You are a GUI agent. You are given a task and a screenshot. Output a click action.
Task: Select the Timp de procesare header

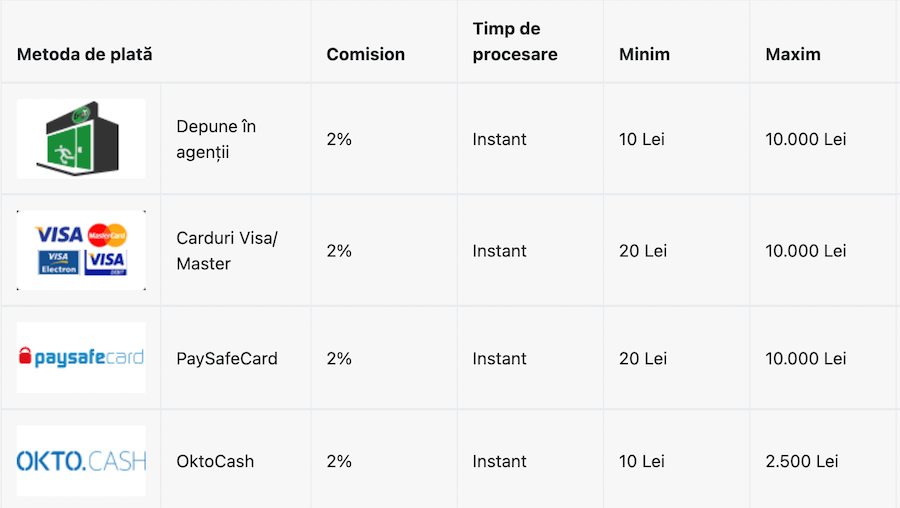[x=515, y=41]
